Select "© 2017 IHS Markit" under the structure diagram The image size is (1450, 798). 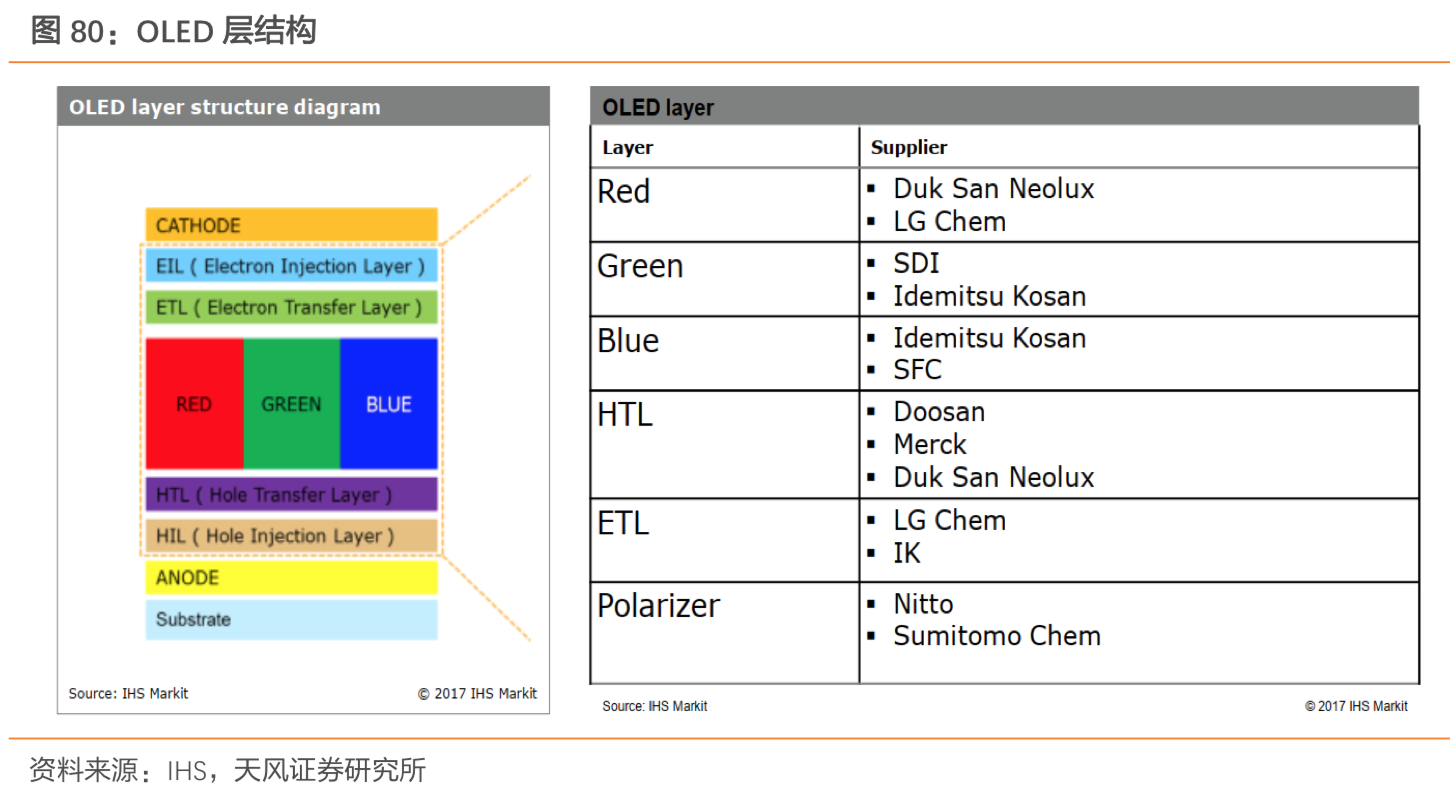477,693
